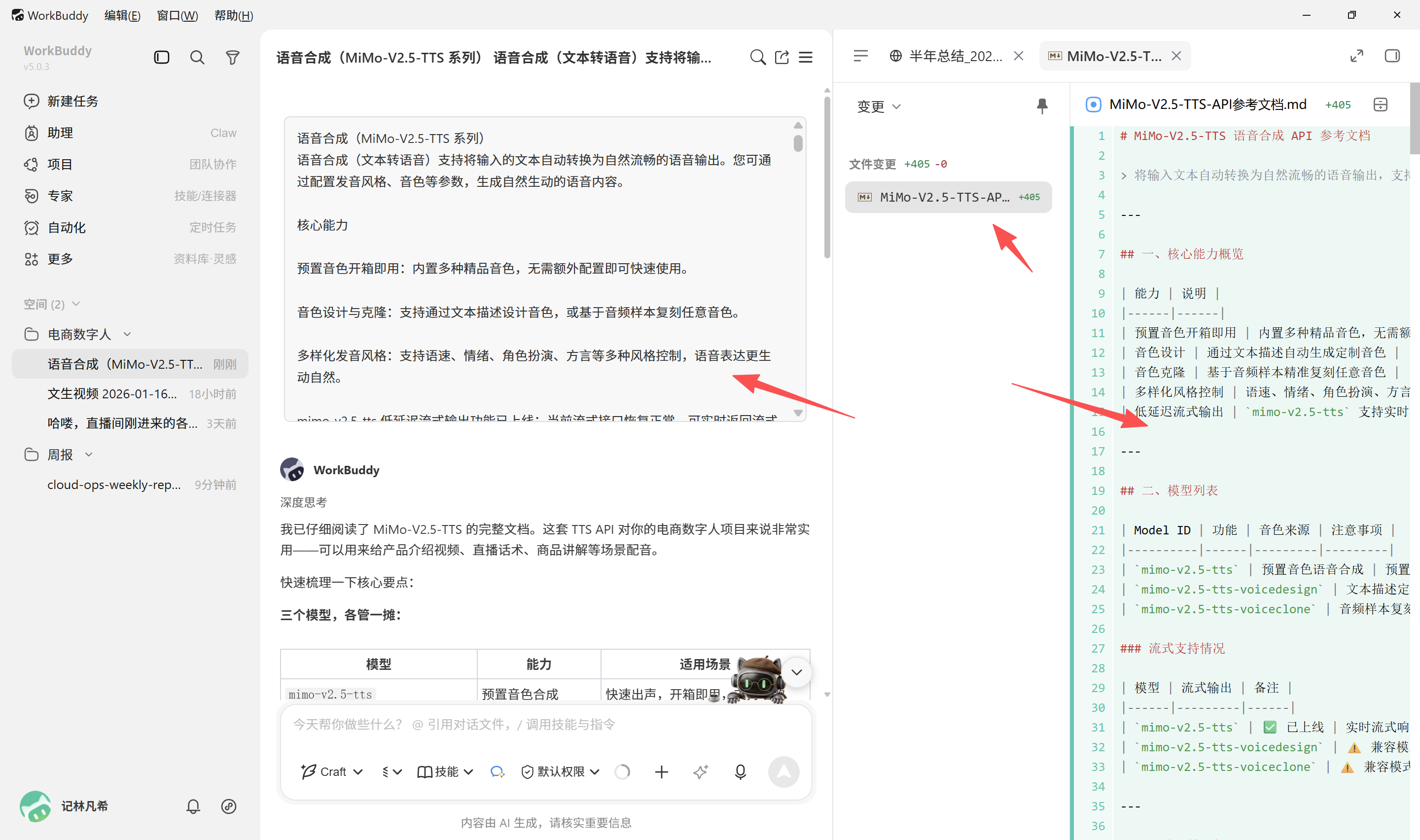This screenshot has width=1420, height=840.
Task: Click the 专家 icon in sidebar
Action: (x=31, y=196)
